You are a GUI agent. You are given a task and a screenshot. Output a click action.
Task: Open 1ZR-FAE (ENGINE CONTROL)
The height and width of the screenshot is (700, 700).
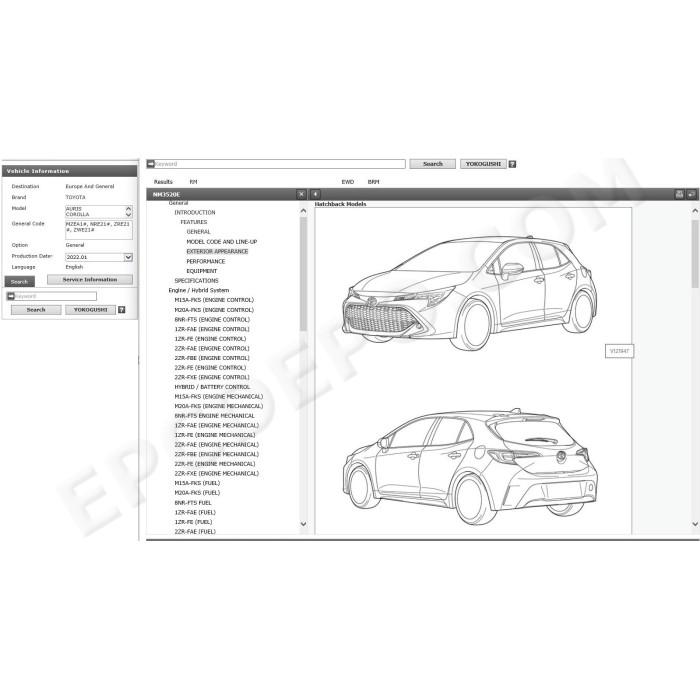[x=212, y=329]
